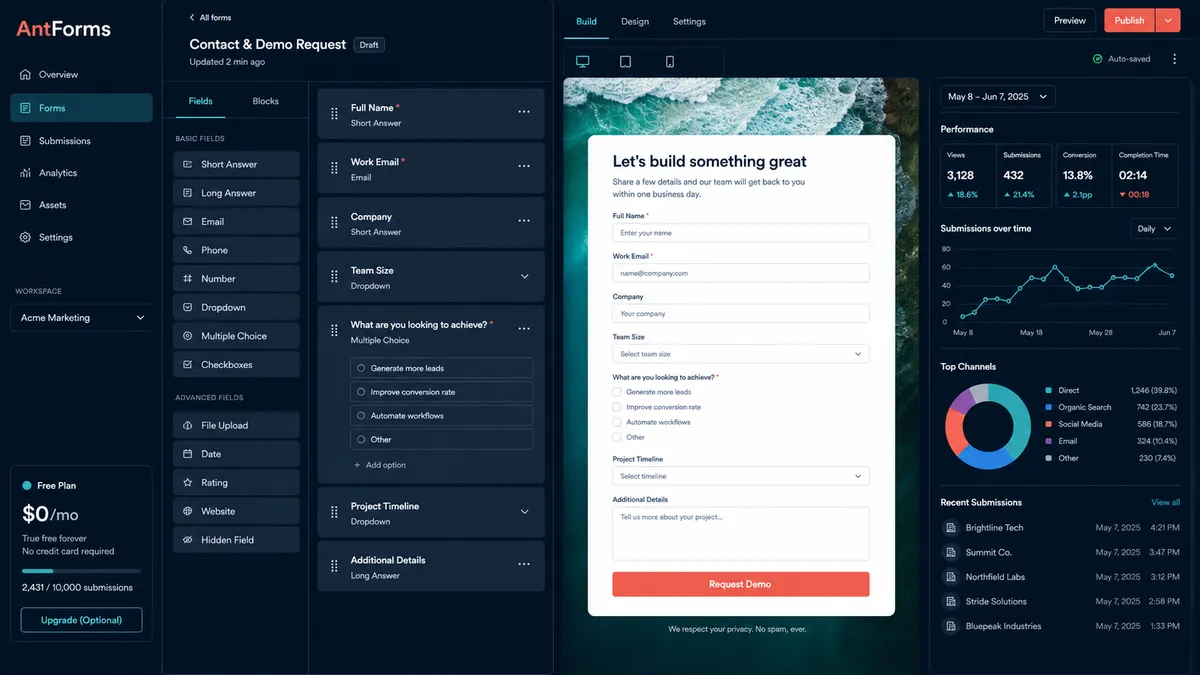Open the Daily interval dropdown
This screenshot has width=1200, height=675.
click(x=1154, y=229)
